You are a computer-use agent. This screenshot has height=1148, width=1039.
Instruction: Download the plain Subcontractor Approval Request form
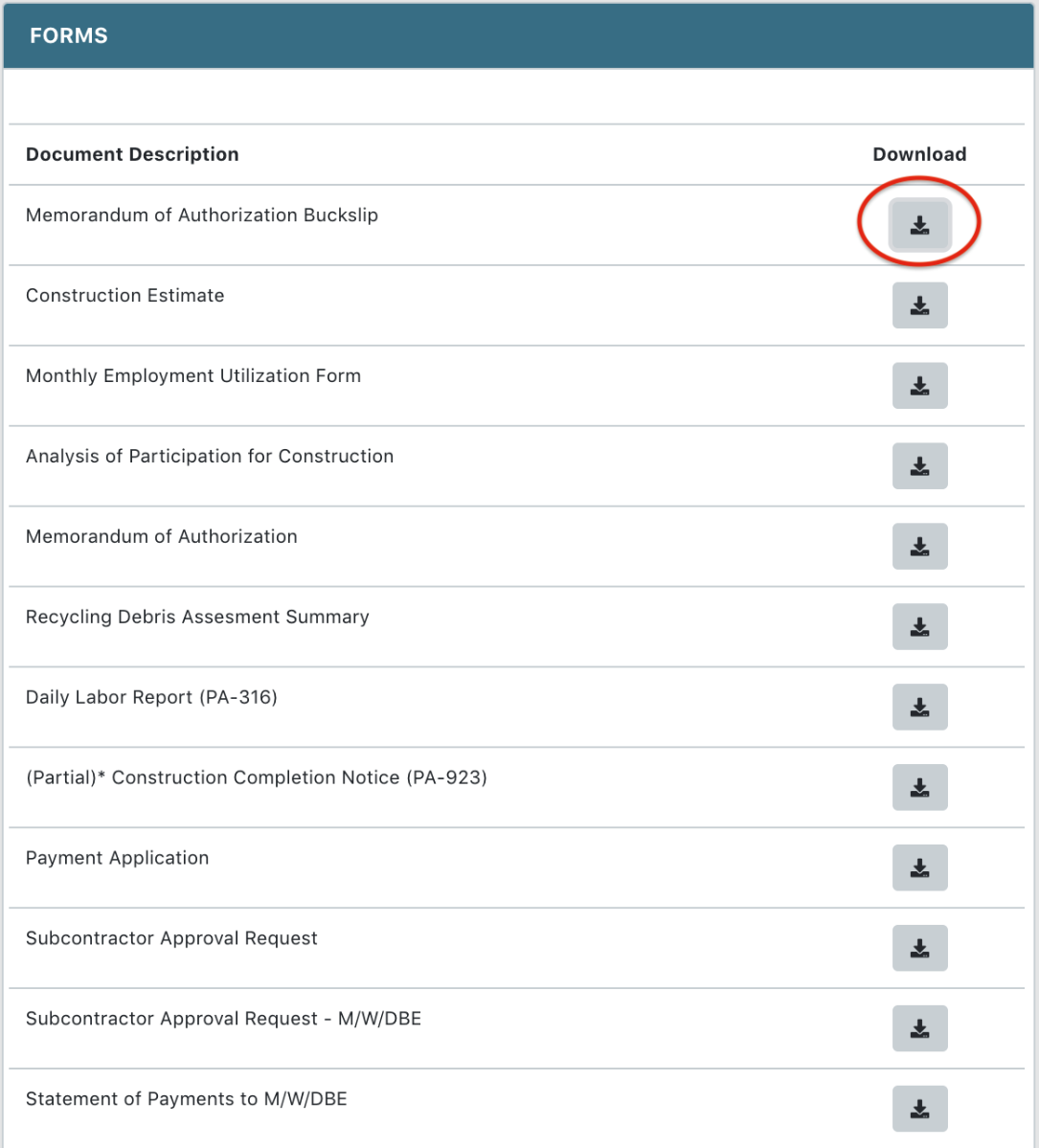click(919, 949)
